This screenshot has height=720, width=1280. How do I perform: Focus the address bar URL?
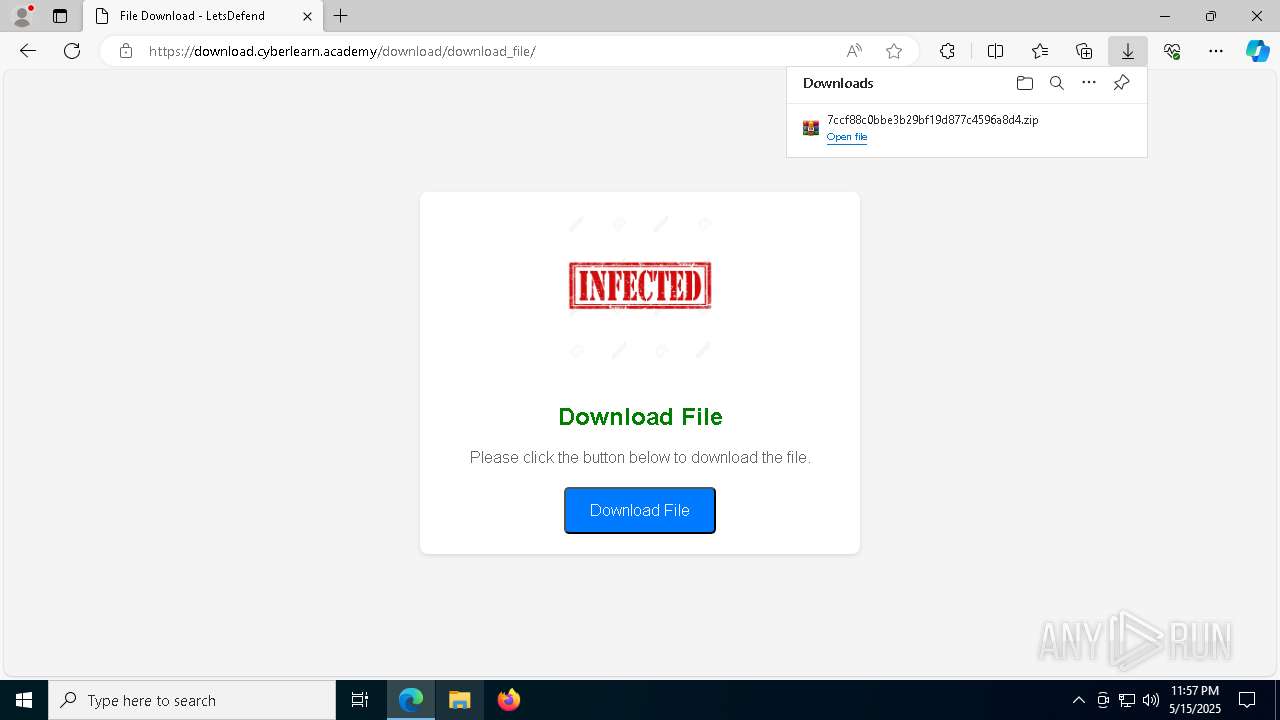coord(342,51)
